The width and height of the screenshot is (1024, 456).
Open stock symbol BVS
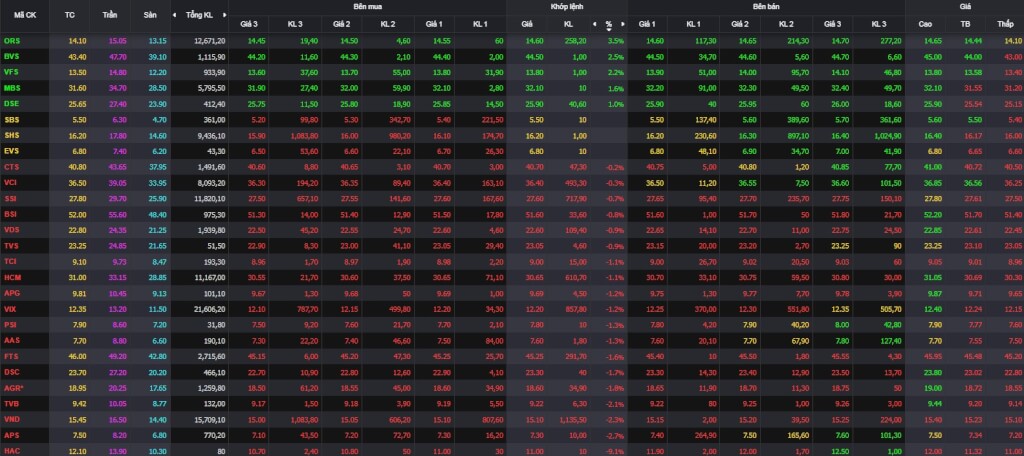click(x=12, y=56)
